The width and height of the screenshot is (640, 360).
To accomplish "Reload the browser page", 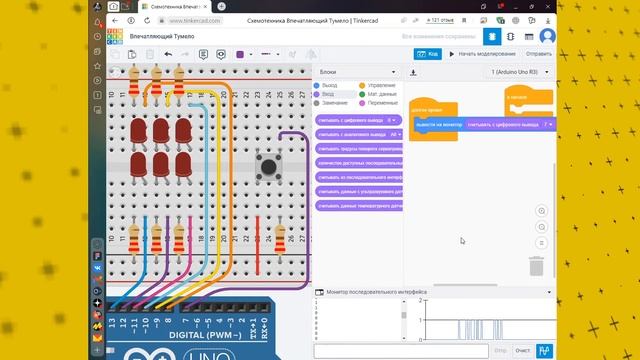I will click(147, 20).
